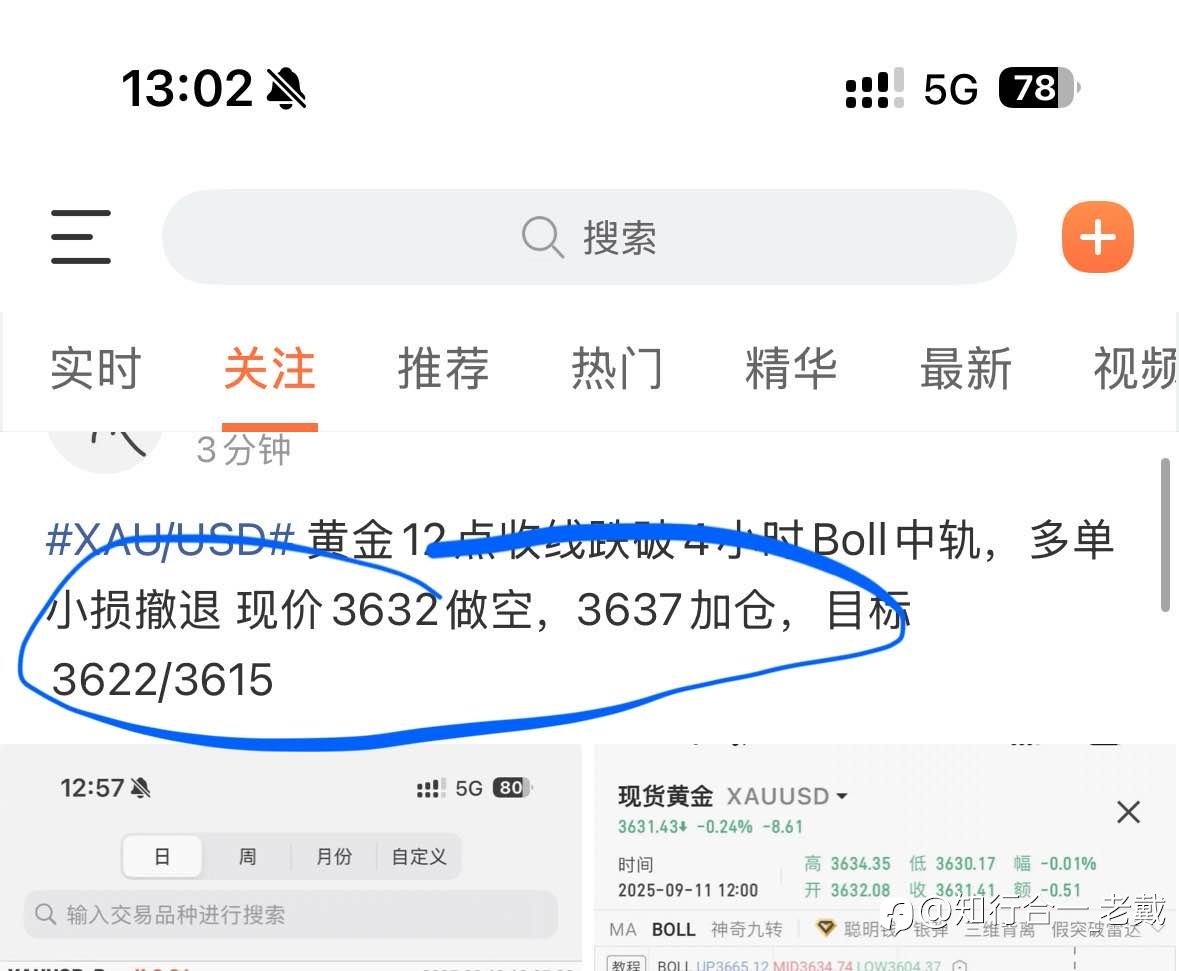This screenshot has width=1179, height=971.
Task: Select the BOLL indicator
Action: pyautogui.click(x=673, y=930)
